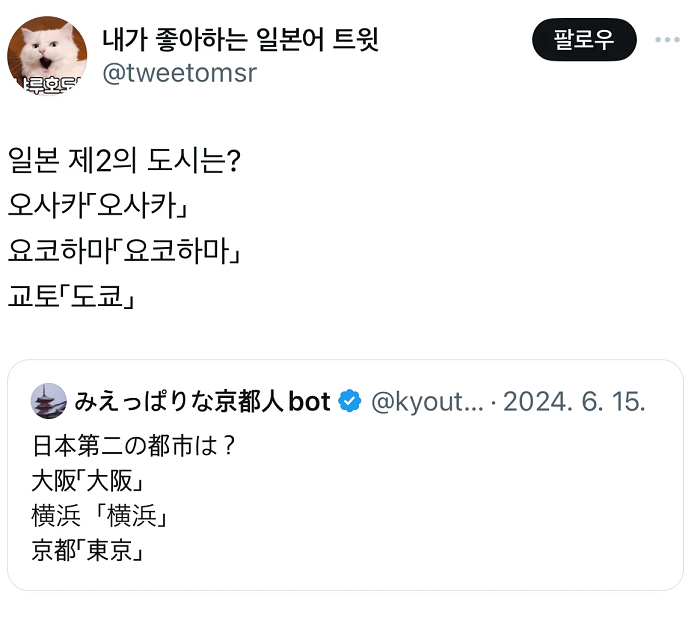Open the みえっぱりな京都人 bot account name
The width and height of the screenshot is (700, 621).
202,402
